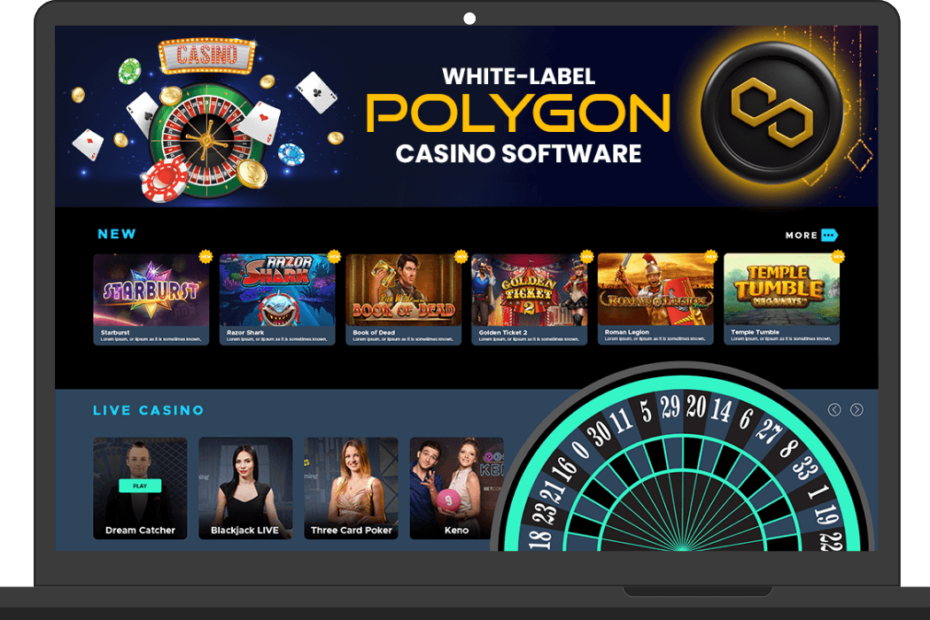Open the Starburst game thumbnail
The height and width of the screenshot is (620, 930).
[151, 299]
